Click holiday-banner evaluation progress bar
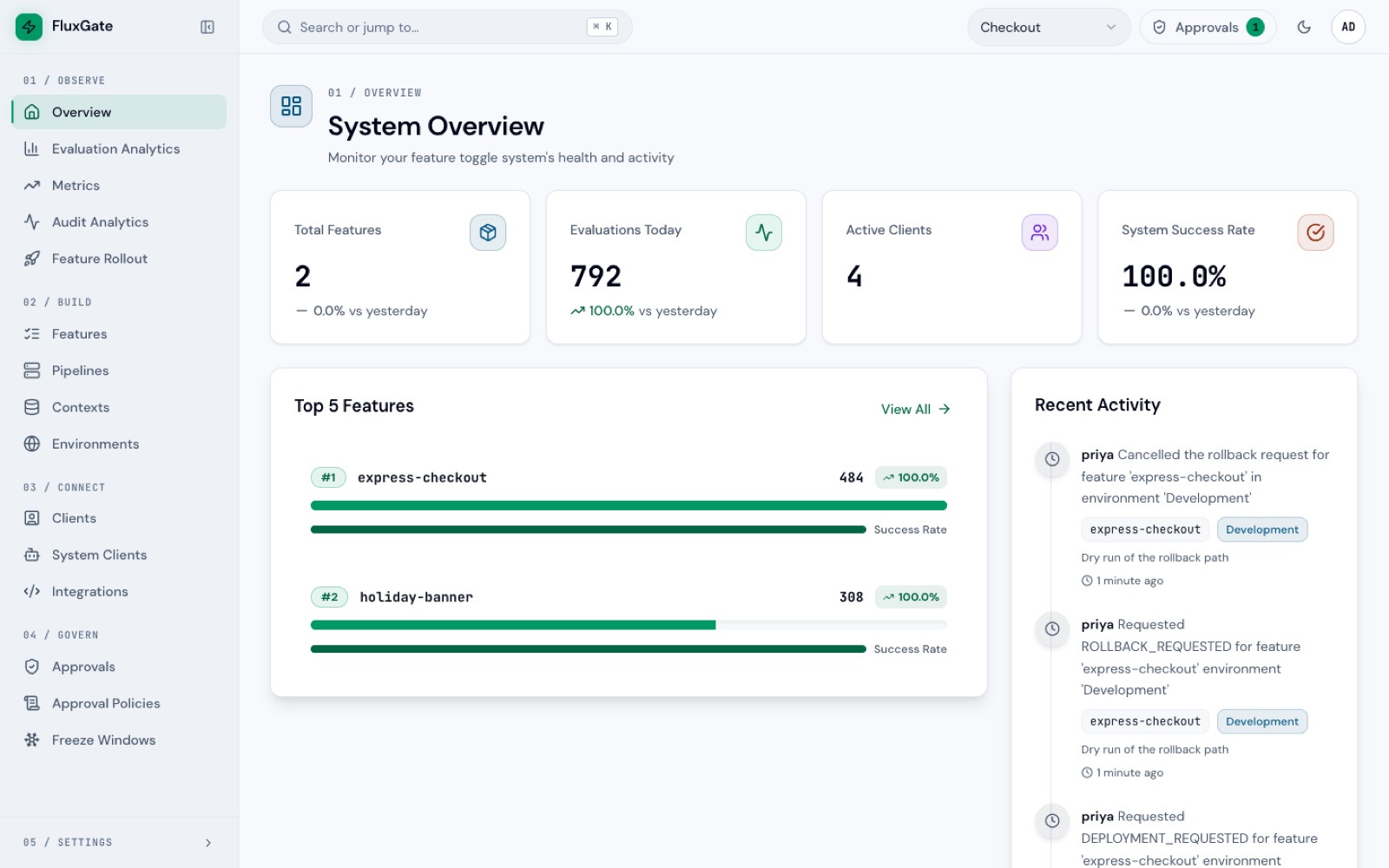 [x=629, y=625]
